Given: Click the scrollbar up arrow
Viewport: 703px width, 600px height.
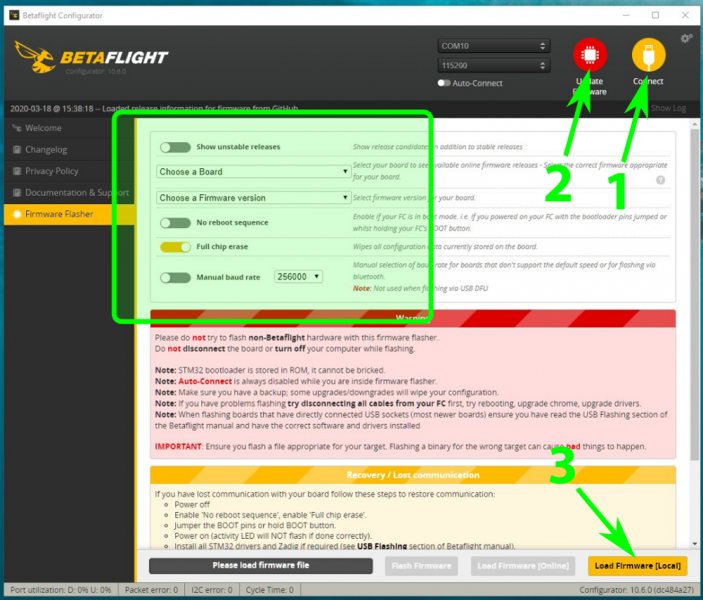Looking at the screenshot, I should point(694,123).
